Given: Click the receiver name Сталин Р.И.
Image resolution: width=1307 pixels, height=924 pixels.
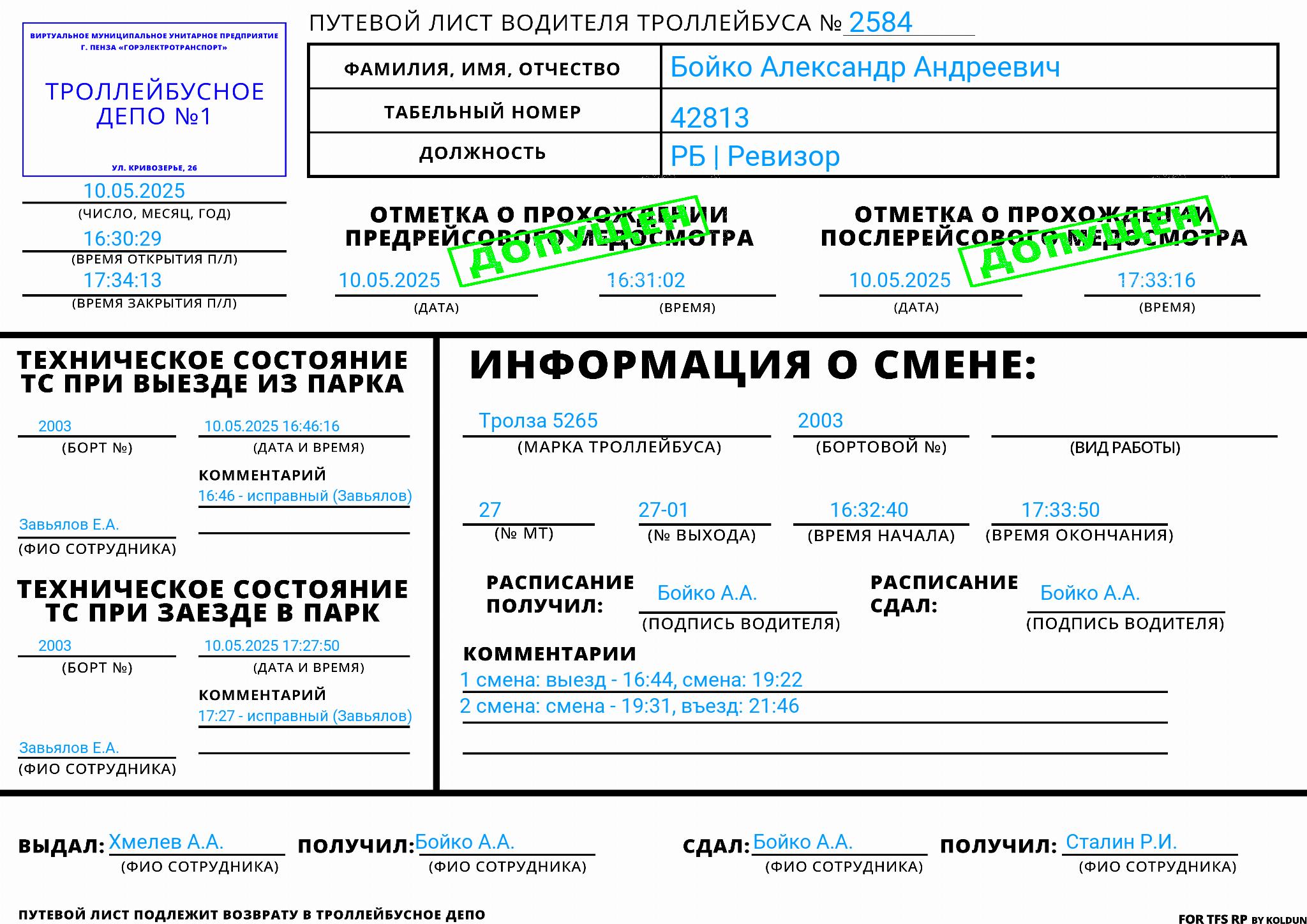Looking at the screenshot, I should (1121, 842).
